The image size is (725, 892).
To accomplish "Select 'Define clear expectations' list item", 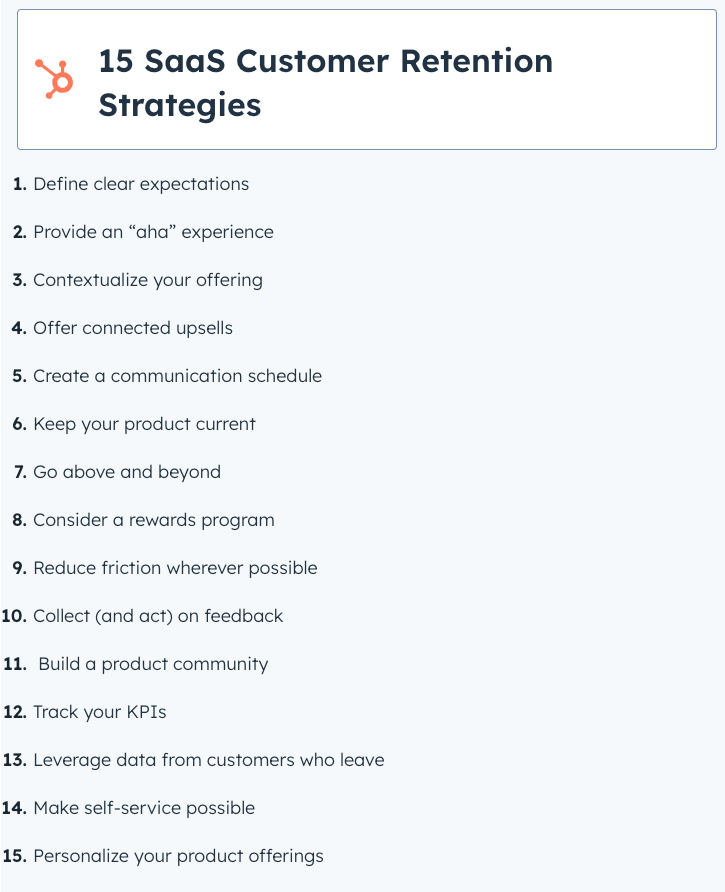I will (x=141, y=184).
